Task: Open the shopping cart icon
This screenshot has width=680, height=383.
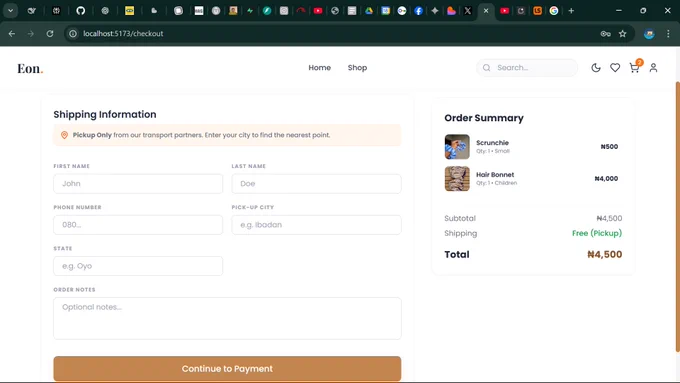Action: tap(634, 68)
